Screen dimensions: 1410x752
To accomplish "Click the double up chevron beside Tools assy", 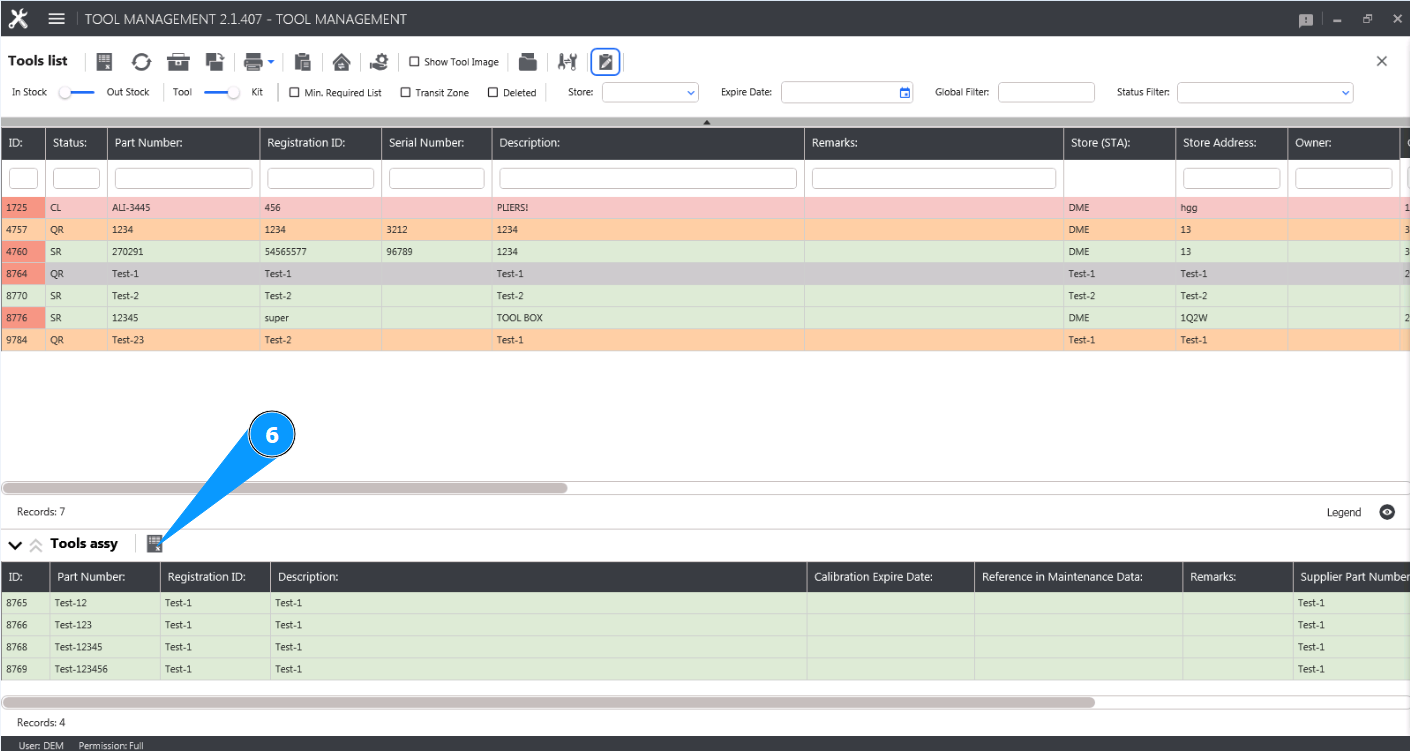I will (x=35, y=545).
